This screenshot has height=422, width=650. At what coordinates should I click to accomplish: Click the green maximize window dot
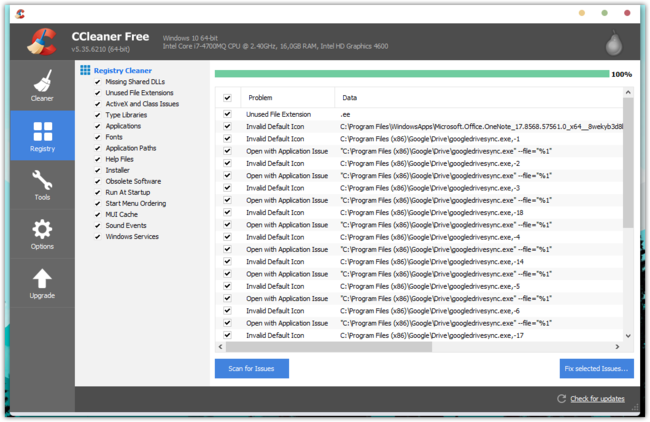(x=604, y=13)
